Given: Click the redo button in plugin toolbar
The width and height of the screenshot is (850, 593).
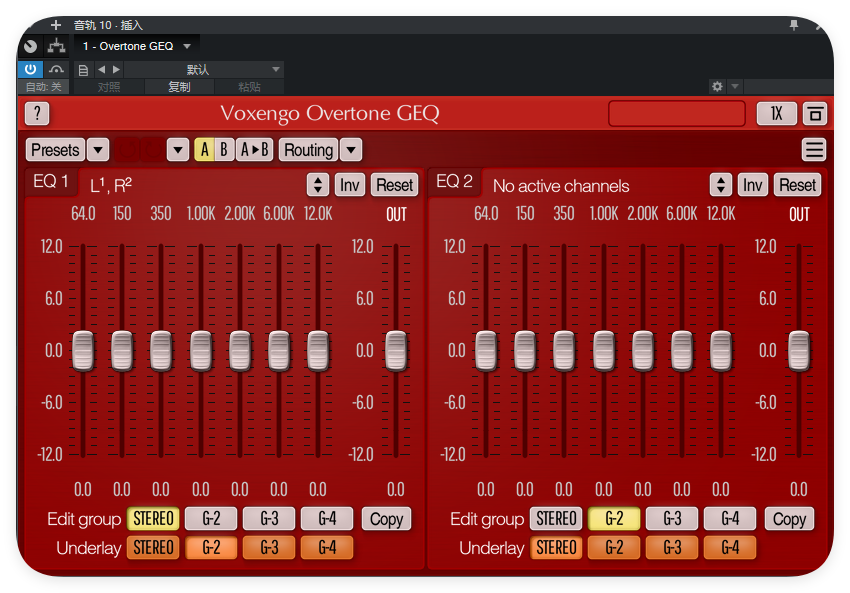Looking at the screenshot, I should 152,150.
